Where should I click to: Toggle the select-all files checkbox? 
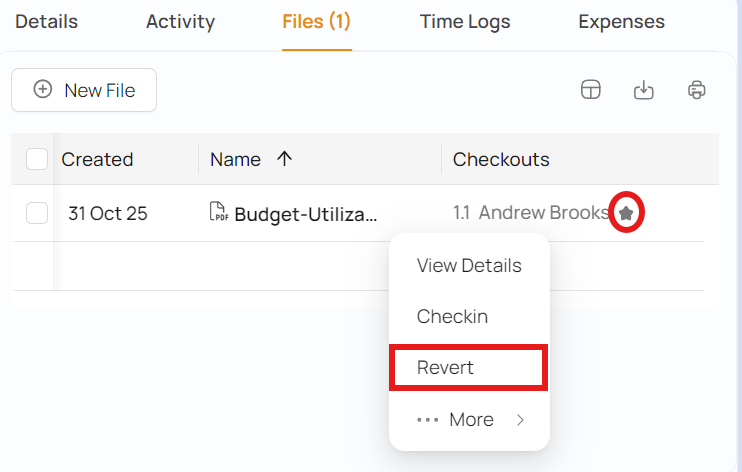coord(37,159)
